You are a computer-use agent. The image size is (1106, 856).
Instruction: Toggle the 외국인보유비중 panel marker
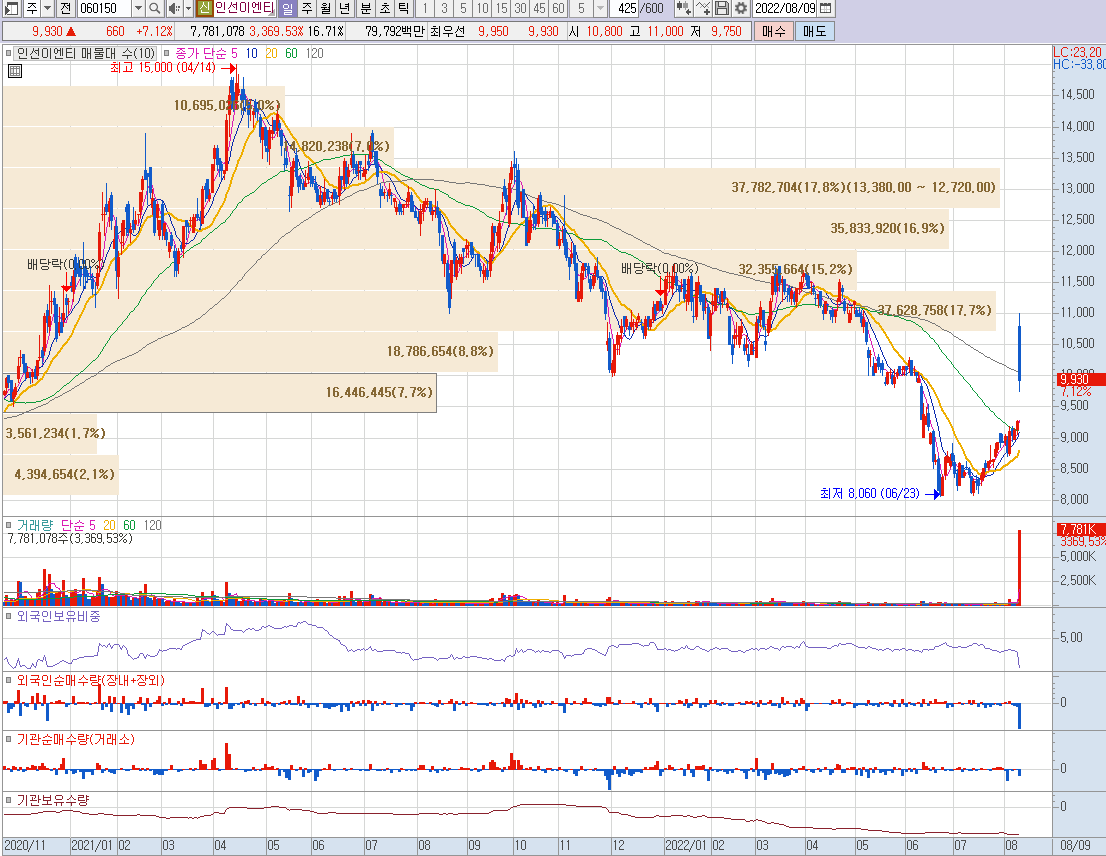(8, 616)
